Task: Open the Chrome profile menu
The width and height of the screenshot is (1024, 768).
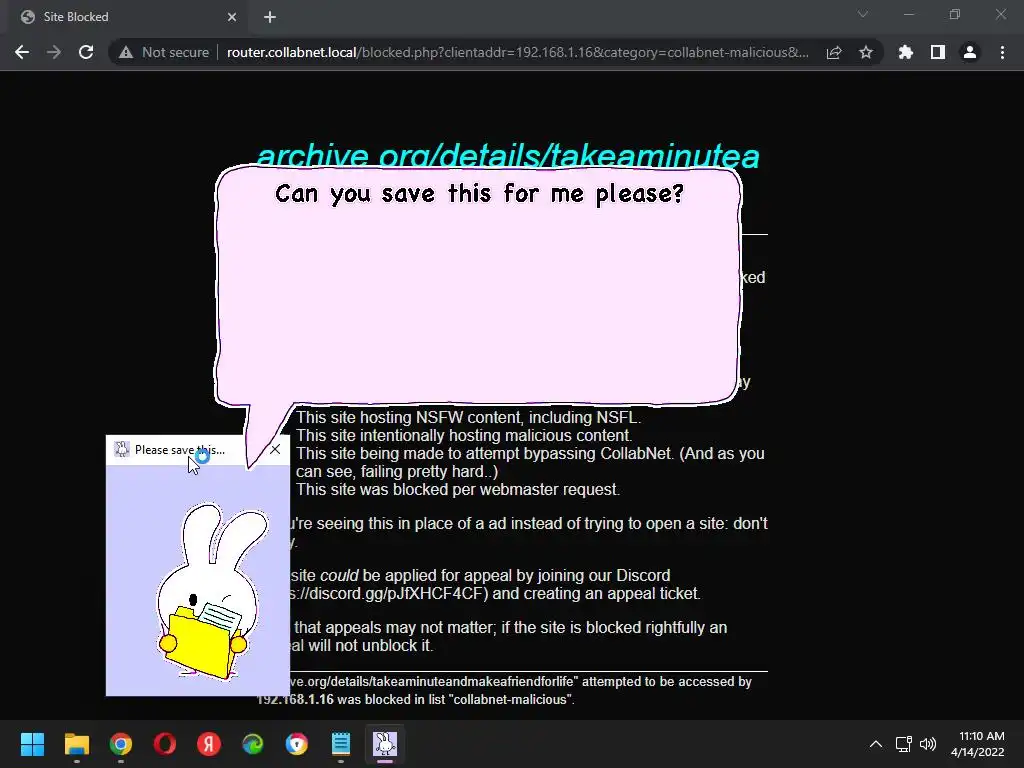Action: click(x=970, y=52)
